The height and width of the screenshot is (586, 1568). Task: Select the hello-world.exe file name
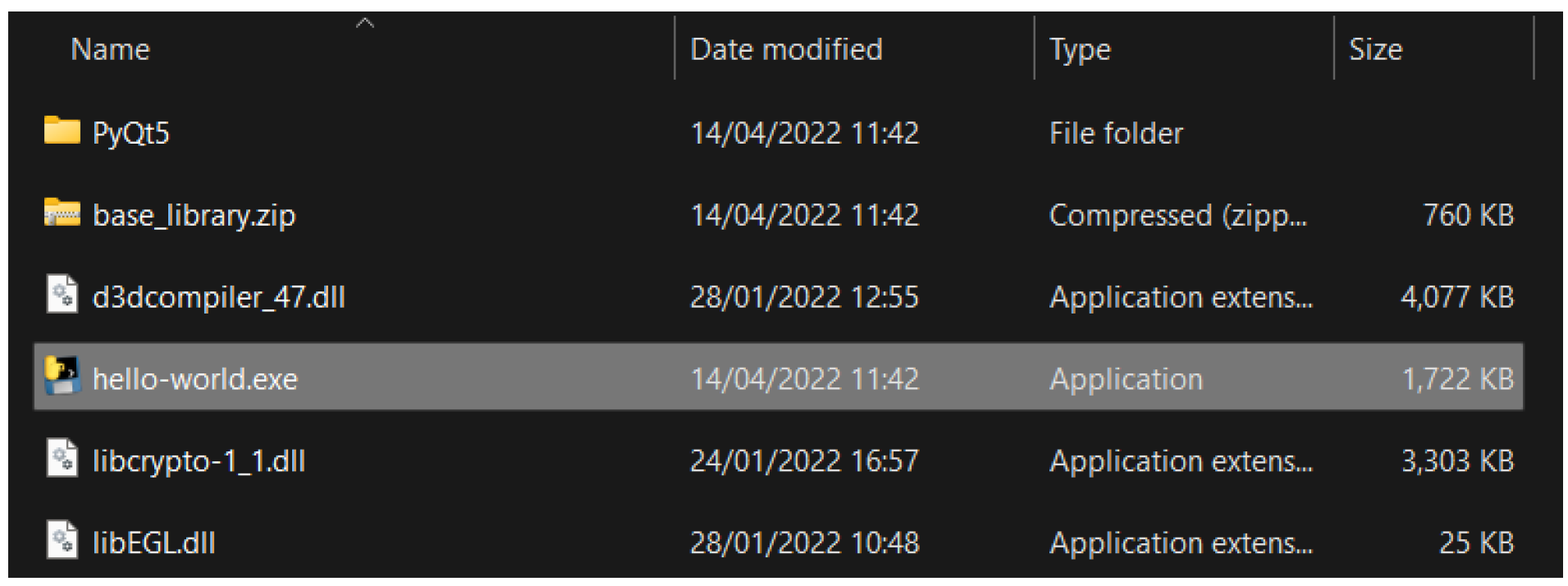[194, 379]
